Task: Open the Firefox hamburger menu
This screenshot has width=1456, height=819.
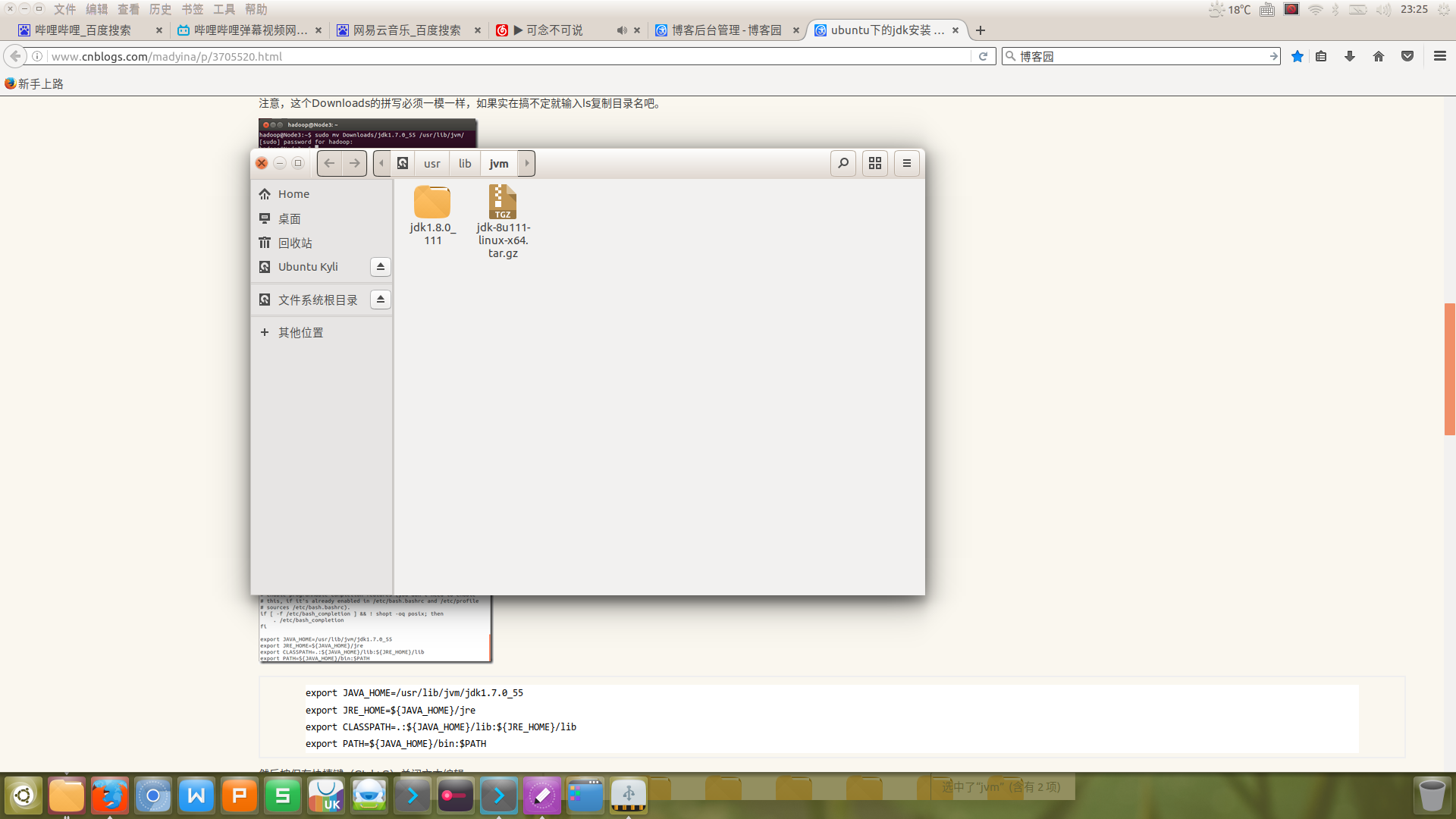Action: click(x=1439, y=56)
